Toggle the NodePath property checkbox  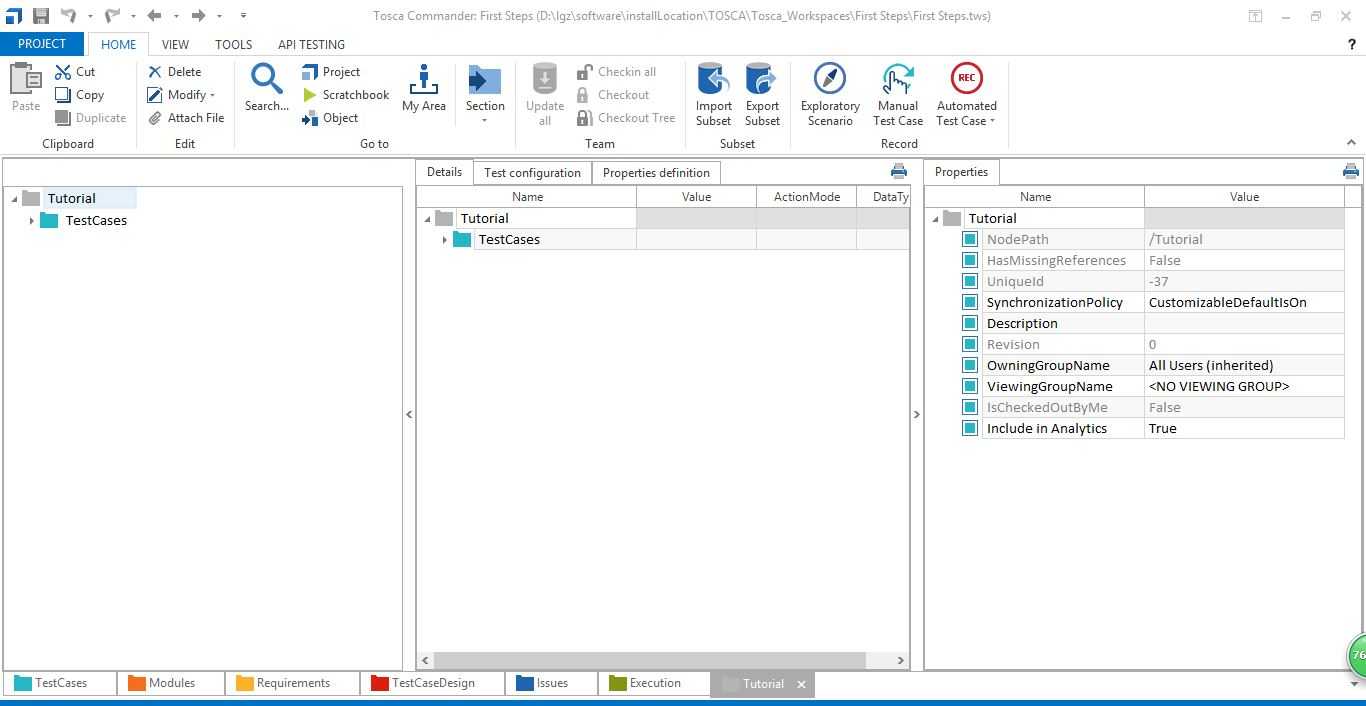coord(970,239)
